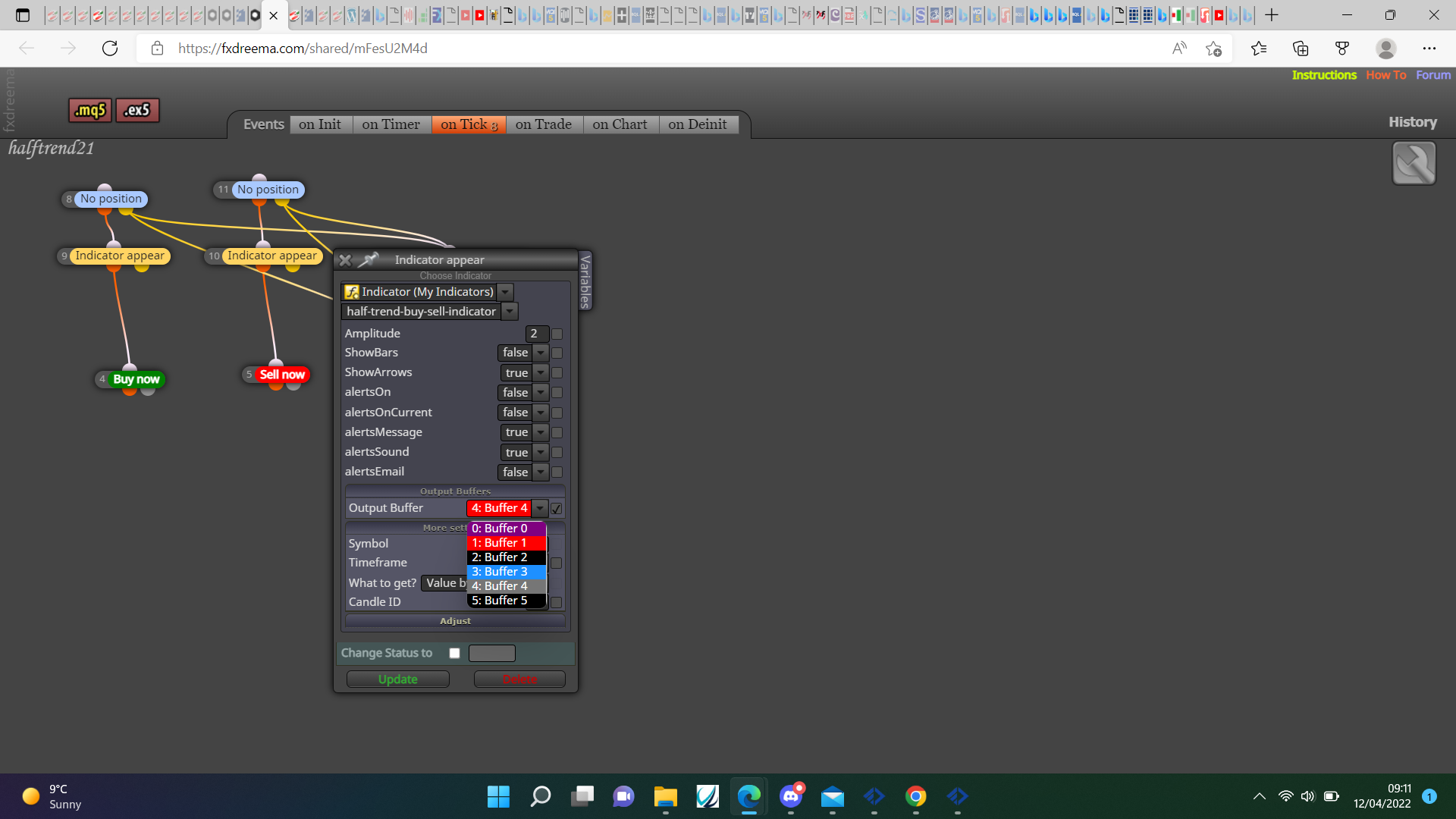1456x819 pixels.
Task: Open alertsOn false dropdown
Action: pyautogui.click(x=540, y=392)
